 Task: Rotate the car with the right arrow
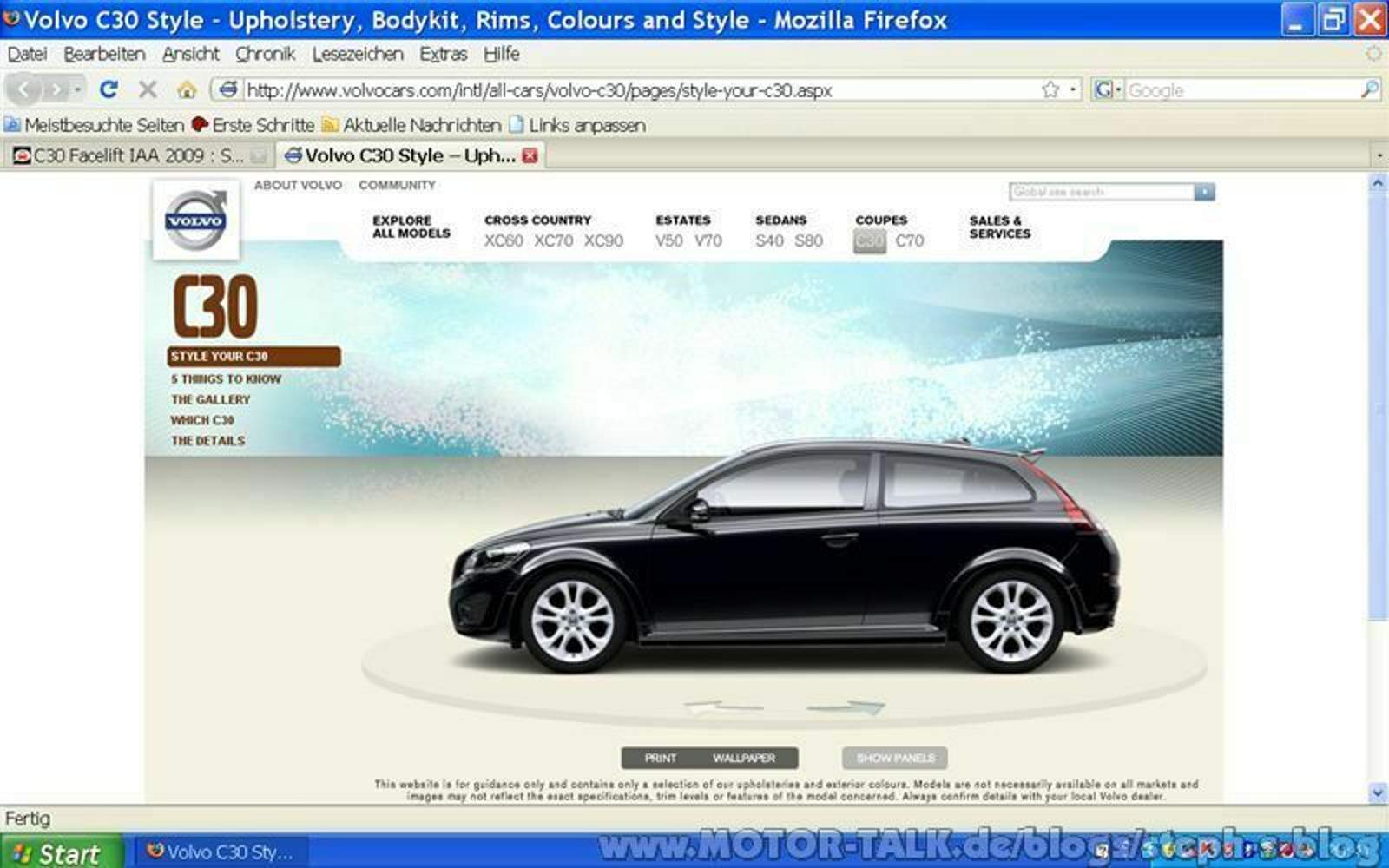tap(846, 707)
